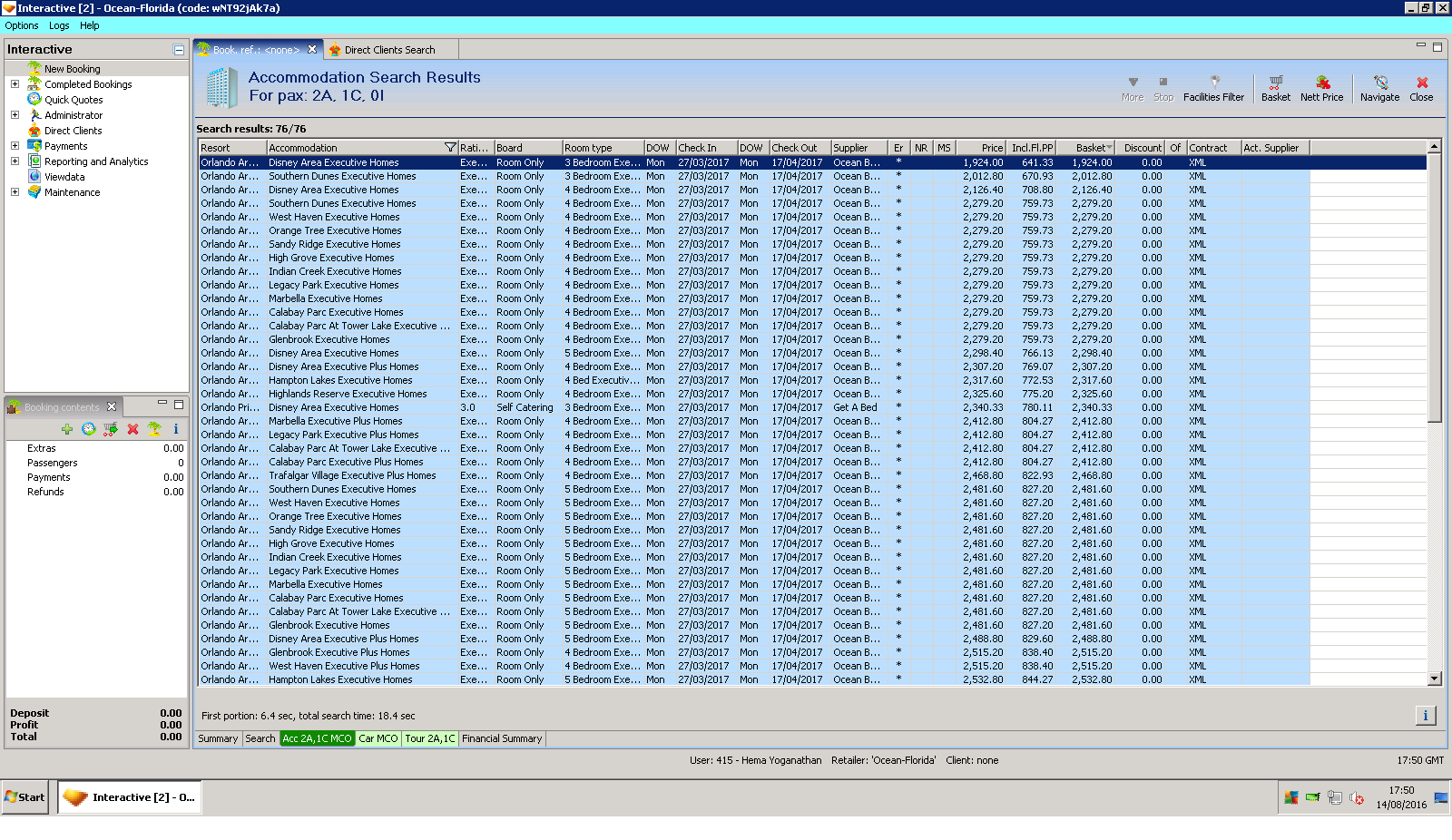
Task: Expand the Maintenance tree node
Action: pos(15,192)
